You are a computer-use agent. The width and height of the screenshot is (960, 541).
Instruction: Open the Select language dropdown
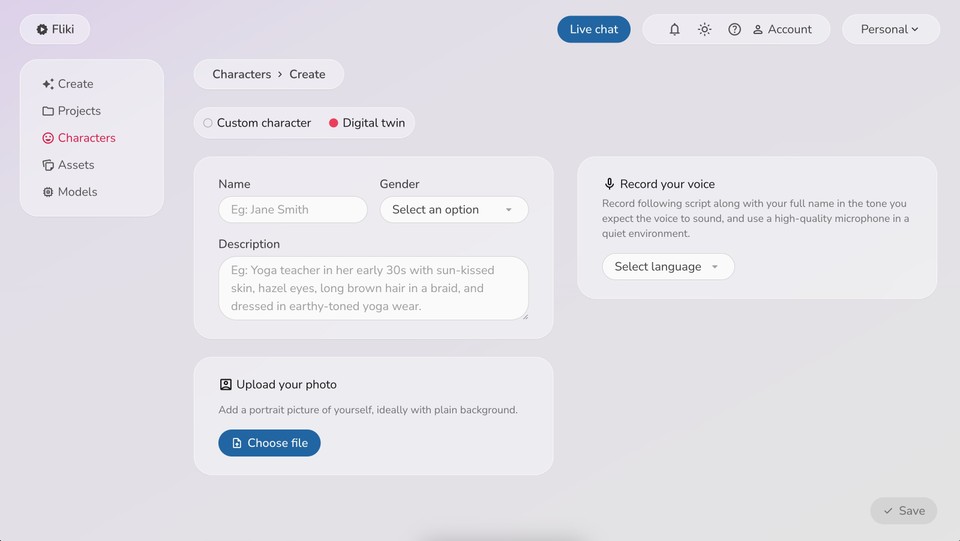668,267
